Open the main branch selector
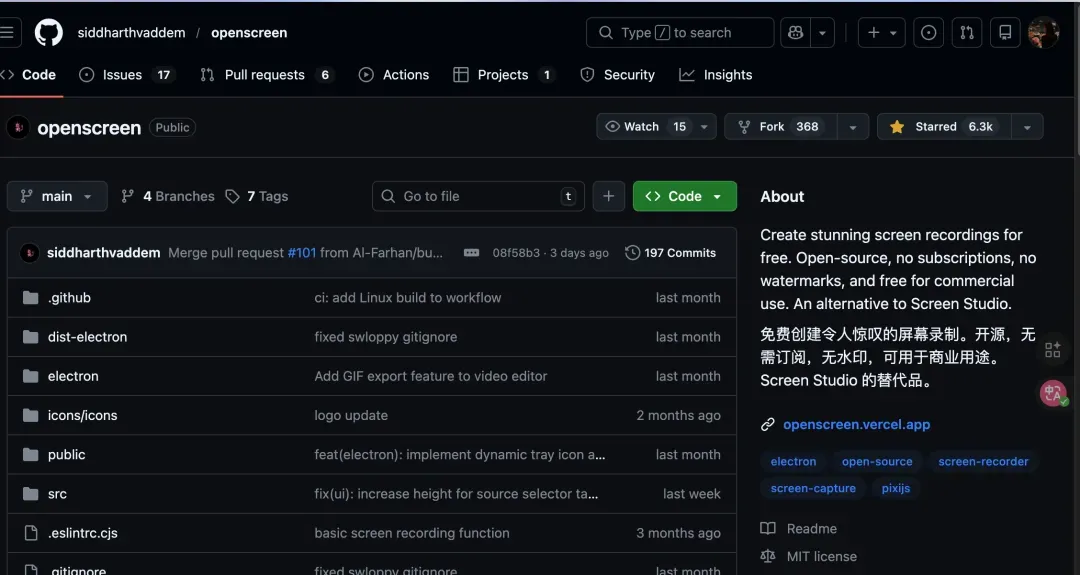 point(57,196)
